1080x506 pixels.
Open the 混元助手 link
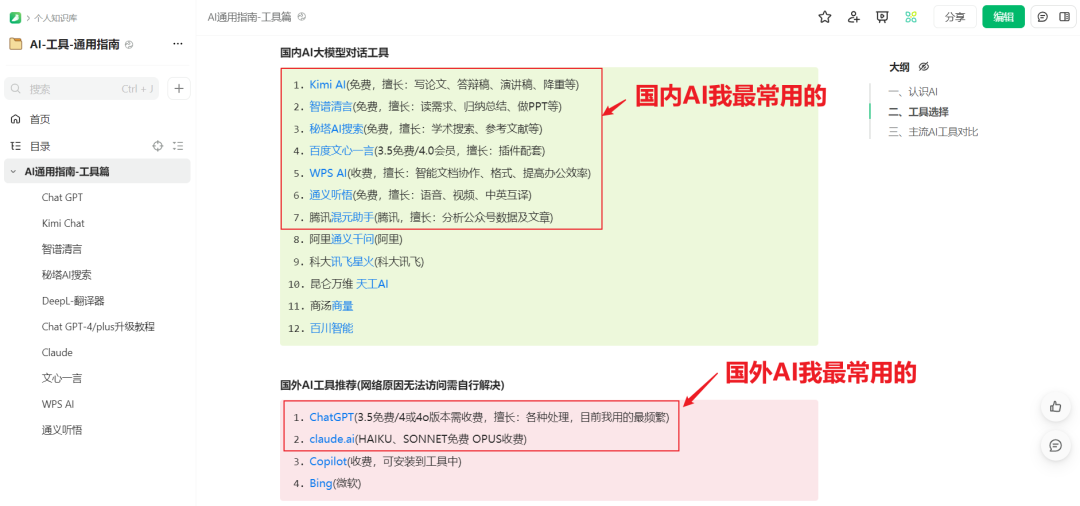click(352, 218)
